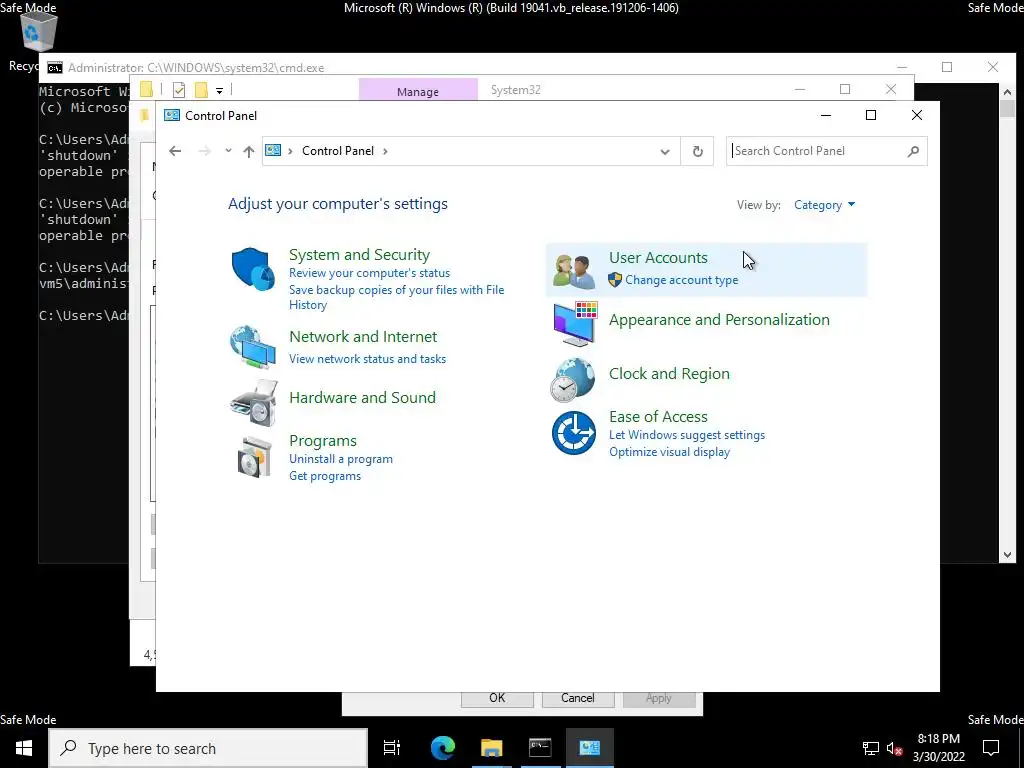Open the recent locations dropdown arrow
The image size is (1024, 768).
click(228, 151)
